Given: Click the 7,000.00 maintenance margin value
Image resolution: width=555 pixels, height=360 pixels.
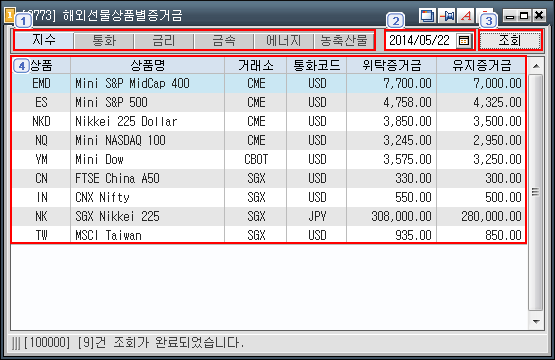Looking at the screenshot, I should pos(497,84).
